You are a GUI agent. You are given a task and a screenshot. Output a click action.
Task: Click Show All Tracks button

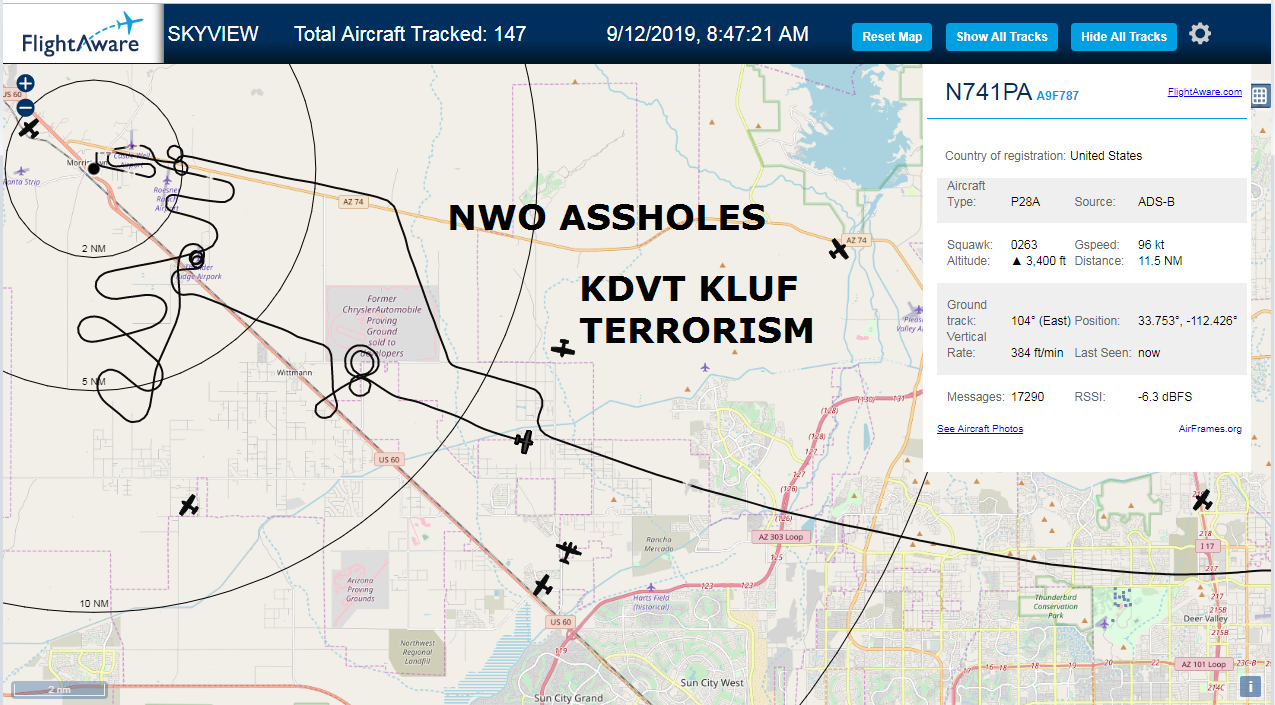tap(1001, 37)
